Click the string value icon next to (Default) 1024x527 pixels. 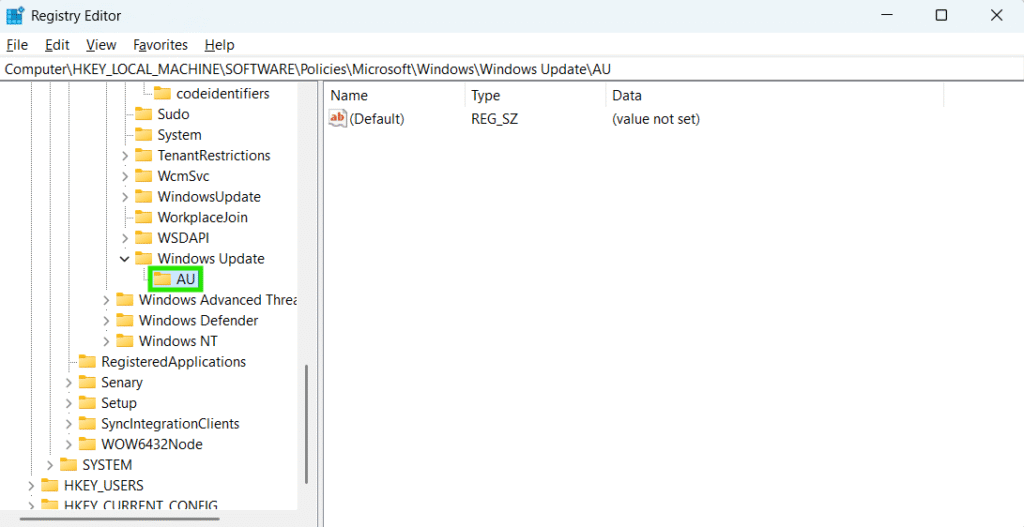[338, 119]
